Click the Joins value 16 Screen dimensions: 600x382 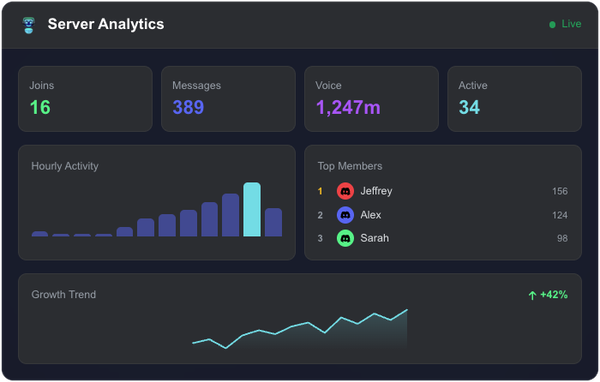pos(40,107)
